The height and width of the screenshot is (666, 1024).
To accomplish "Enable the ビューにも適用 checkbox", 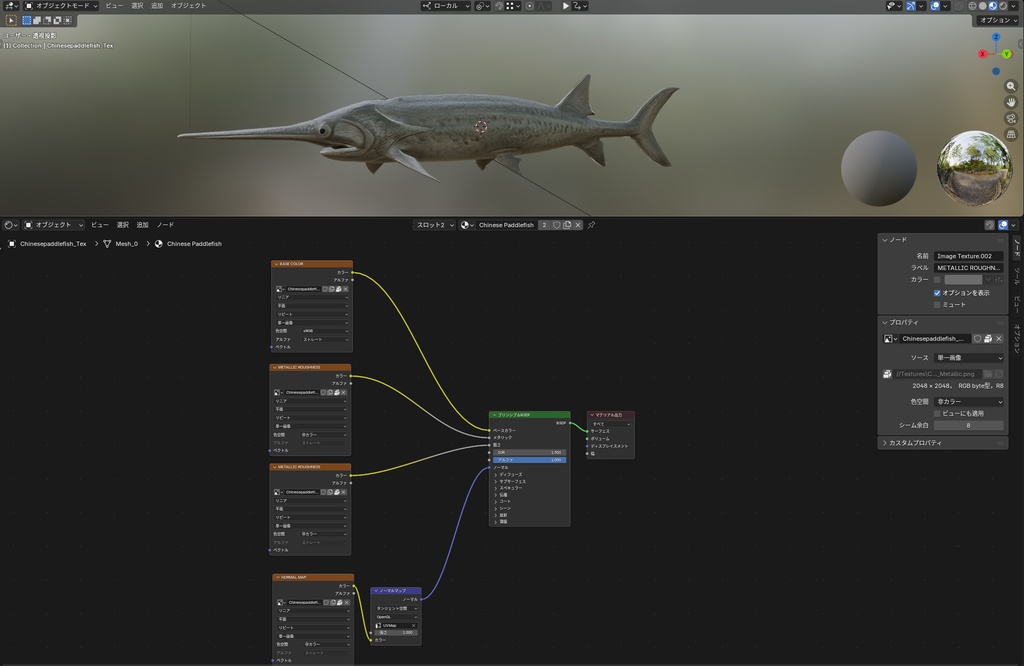I will click(937, 413).
